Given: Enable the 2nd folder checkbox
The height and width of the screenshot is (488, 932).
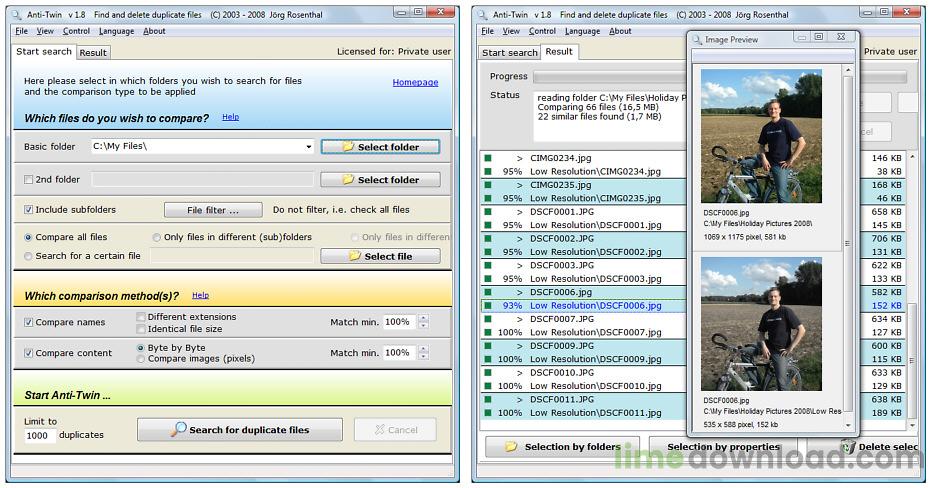Looking at the screenshot, I should click(x=28, y=180).
